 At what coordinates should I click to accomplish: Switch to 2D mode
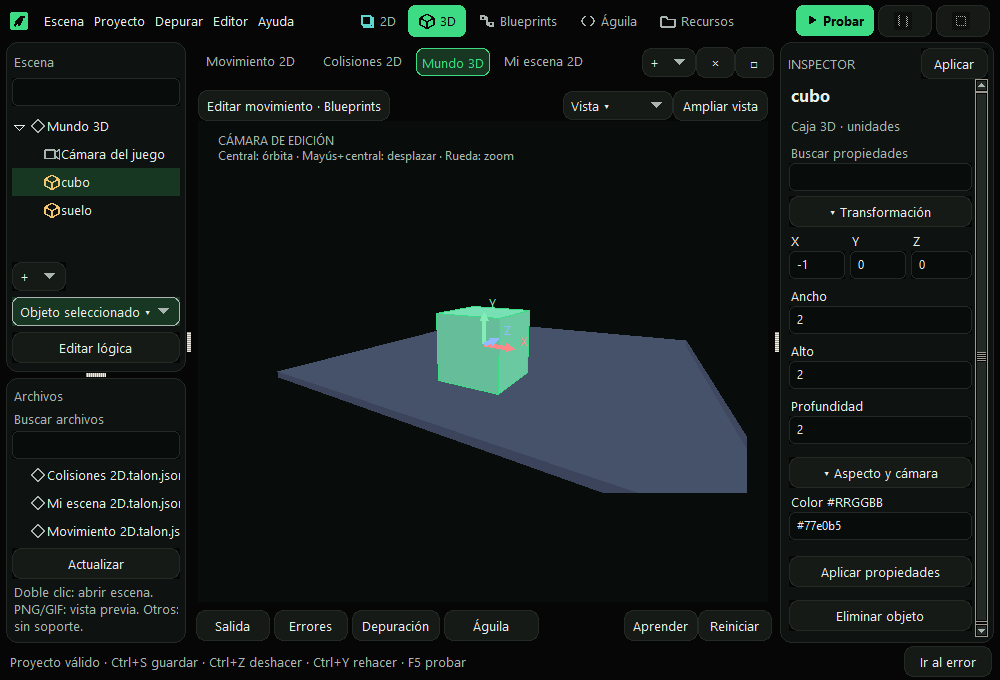click(x=378, y=21)
